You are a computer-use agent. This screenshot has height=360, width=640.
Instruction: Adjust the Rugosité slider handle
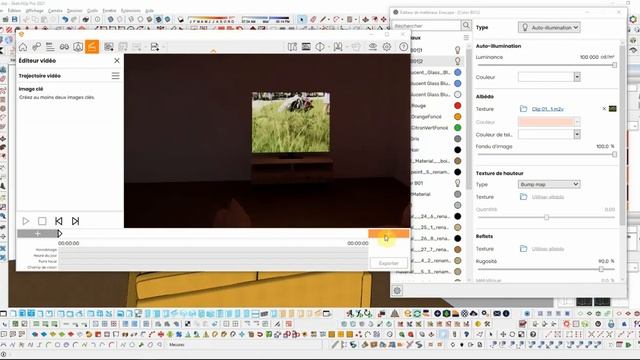click(601, 269)
